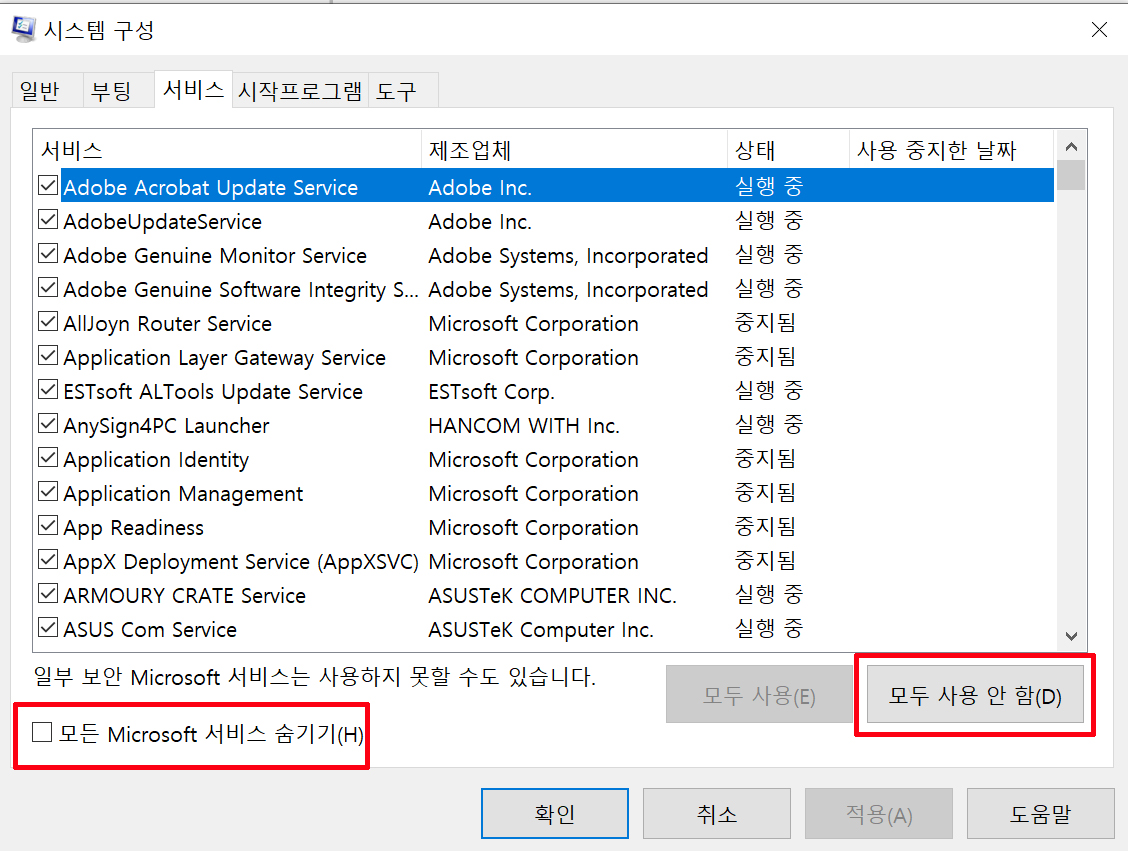Click ESTsoft Corp. manufacturer cell

491,392
